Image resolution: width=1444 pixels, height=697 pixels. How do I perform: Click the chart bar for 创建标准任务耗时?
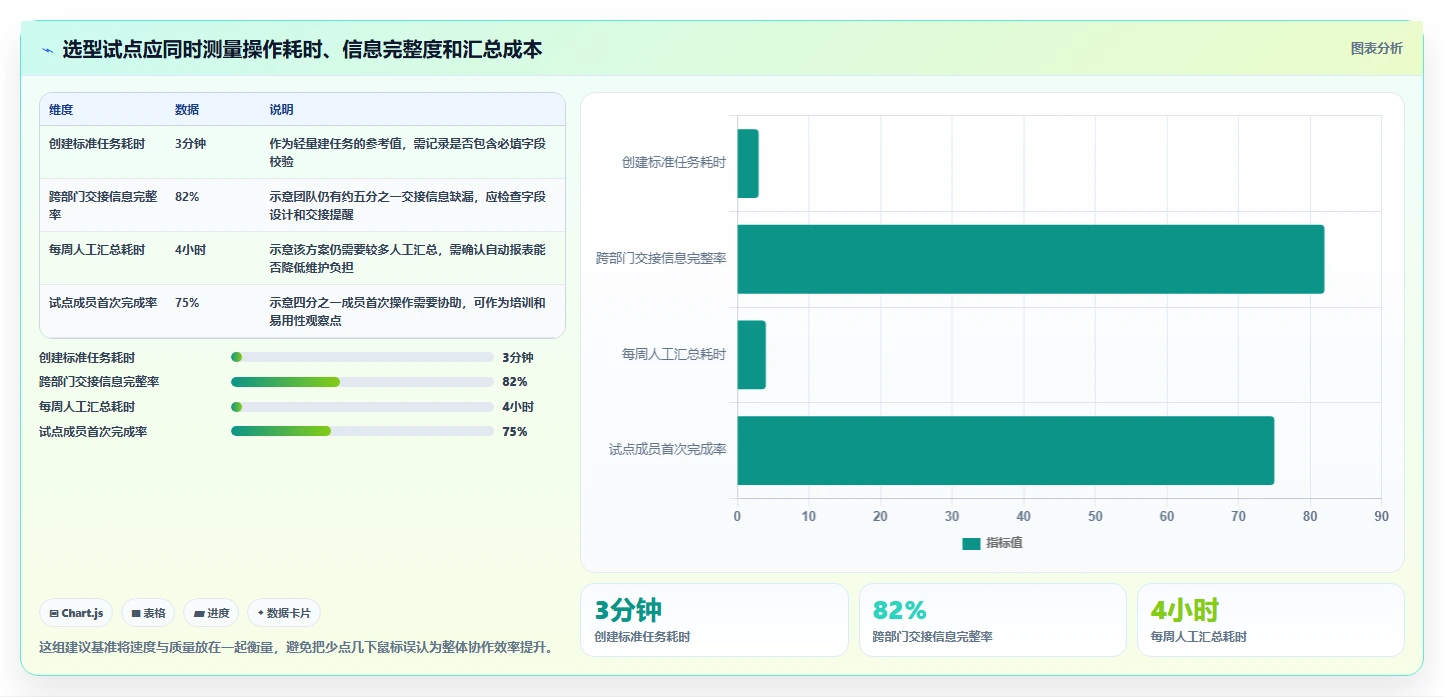pyautogui.click(x=748, y=163)
